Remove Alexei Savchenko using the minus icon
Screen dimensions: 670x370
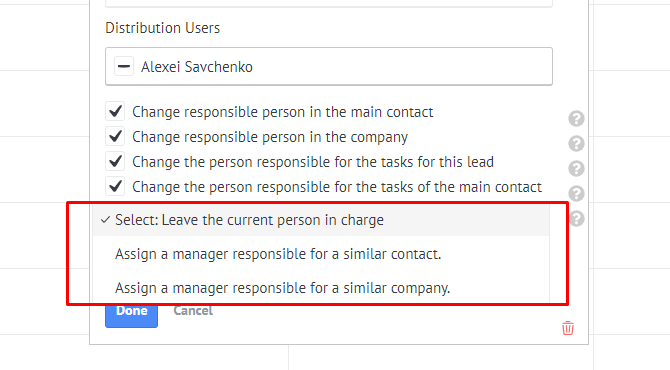[124, 66]
